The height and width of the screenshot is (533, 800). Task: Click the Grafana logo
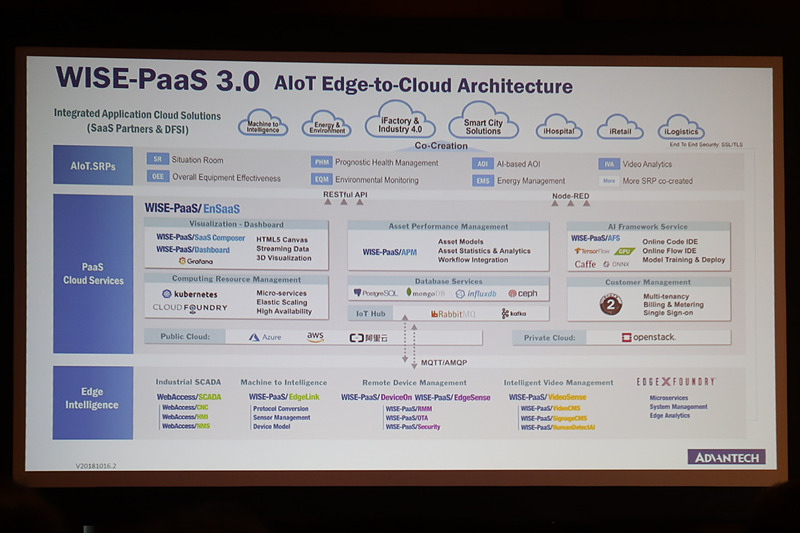tap(196, 261)
